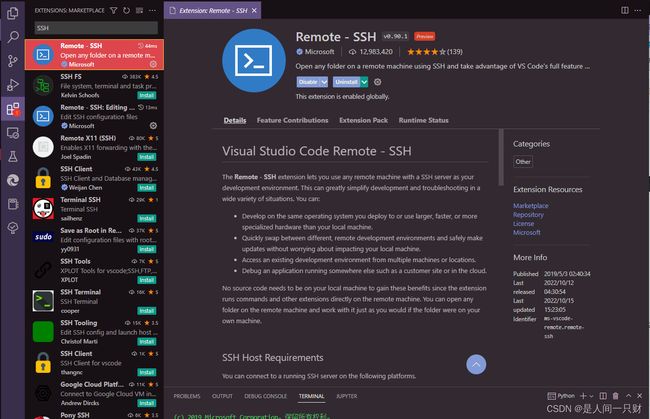Refresh the extensions marketplace list

(126, 10)
